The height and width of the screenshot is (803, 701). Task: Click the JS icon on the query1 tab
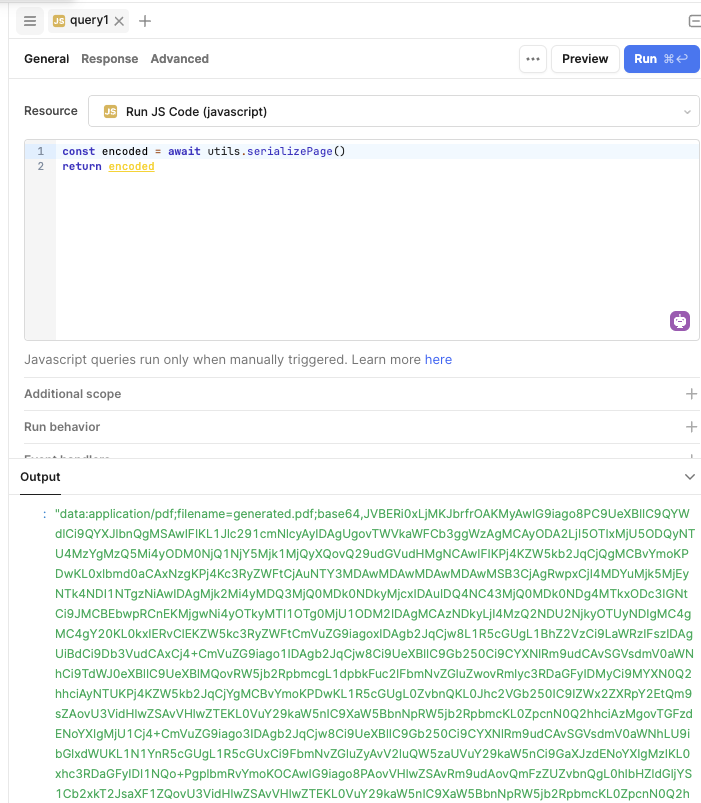59,20
